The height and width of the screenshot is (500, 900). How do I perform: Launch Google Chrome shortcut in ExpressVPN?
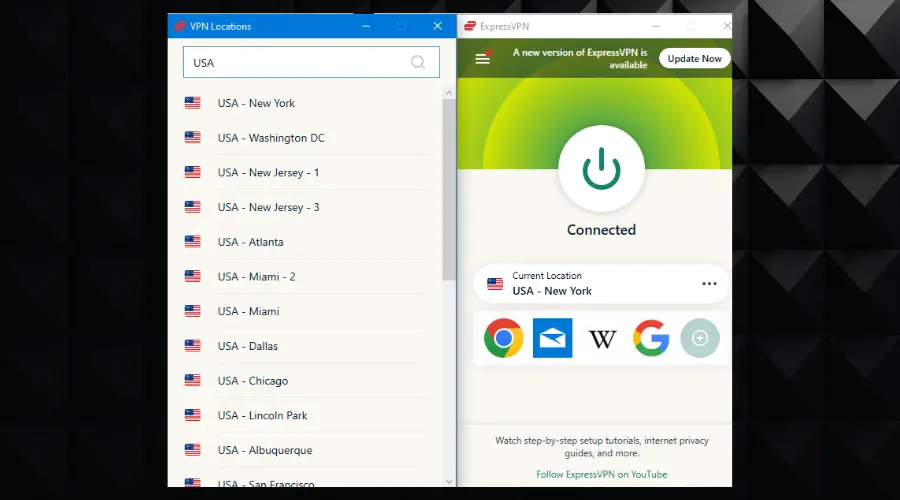click(x=503, y=338)
